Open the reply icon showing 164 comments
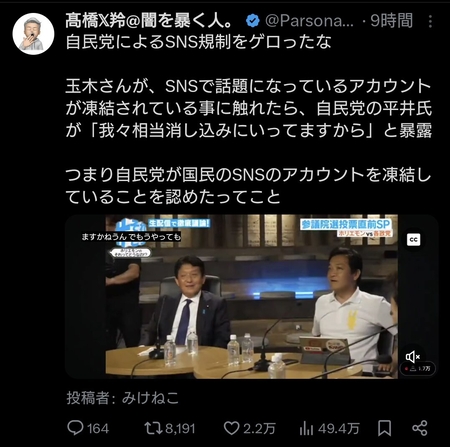Image resolution: width=450 pixels, height=447 pixels. [75, 428]
